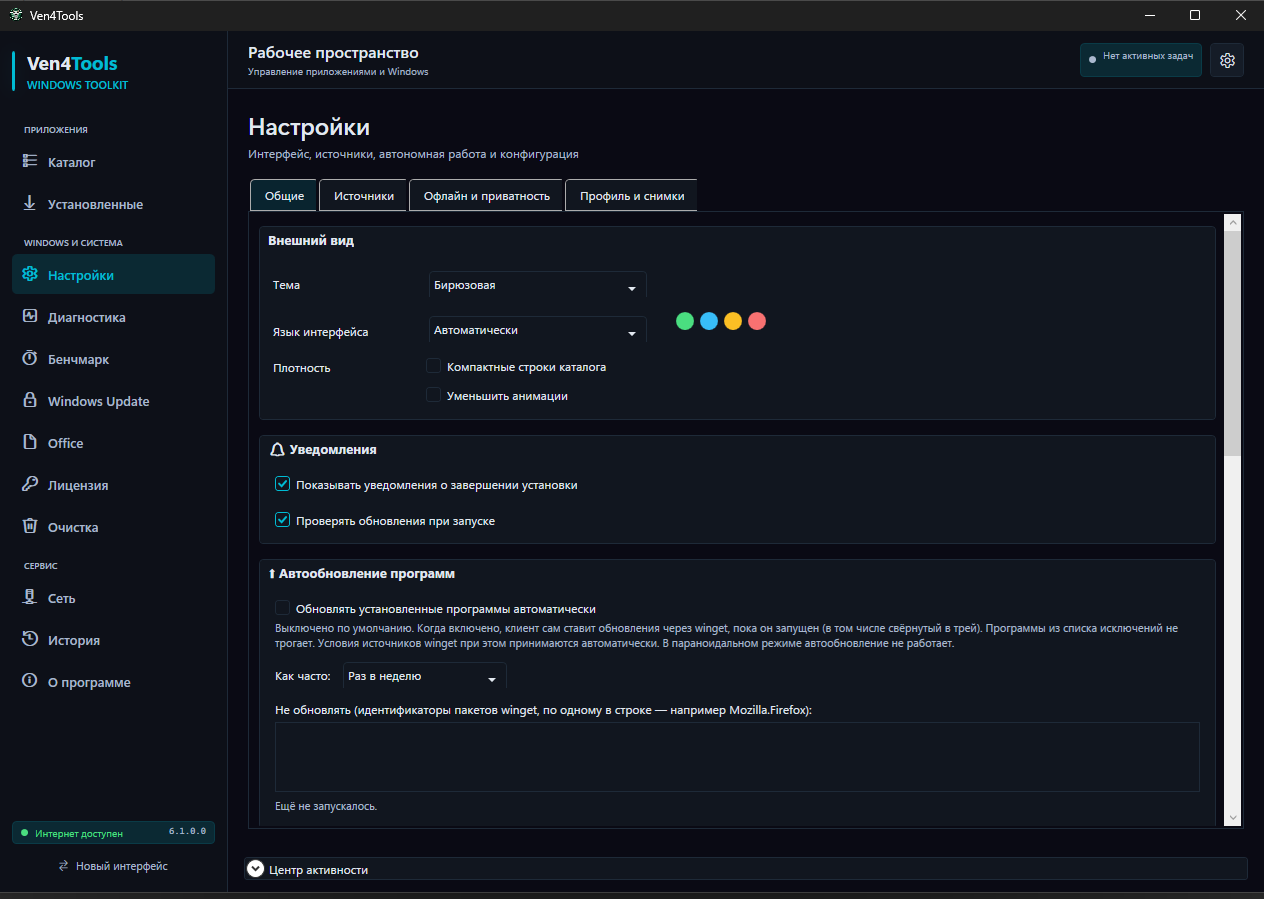Pick the red theme color swatch
Screen dimensions: 1264x899
tap(757, 321)
